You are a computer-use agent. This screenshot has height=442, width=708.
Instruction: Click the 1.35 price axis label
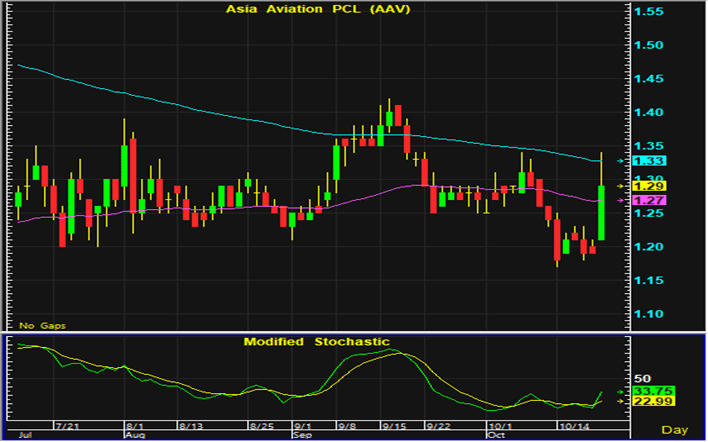pyautogui.click(x=649, y=146)
